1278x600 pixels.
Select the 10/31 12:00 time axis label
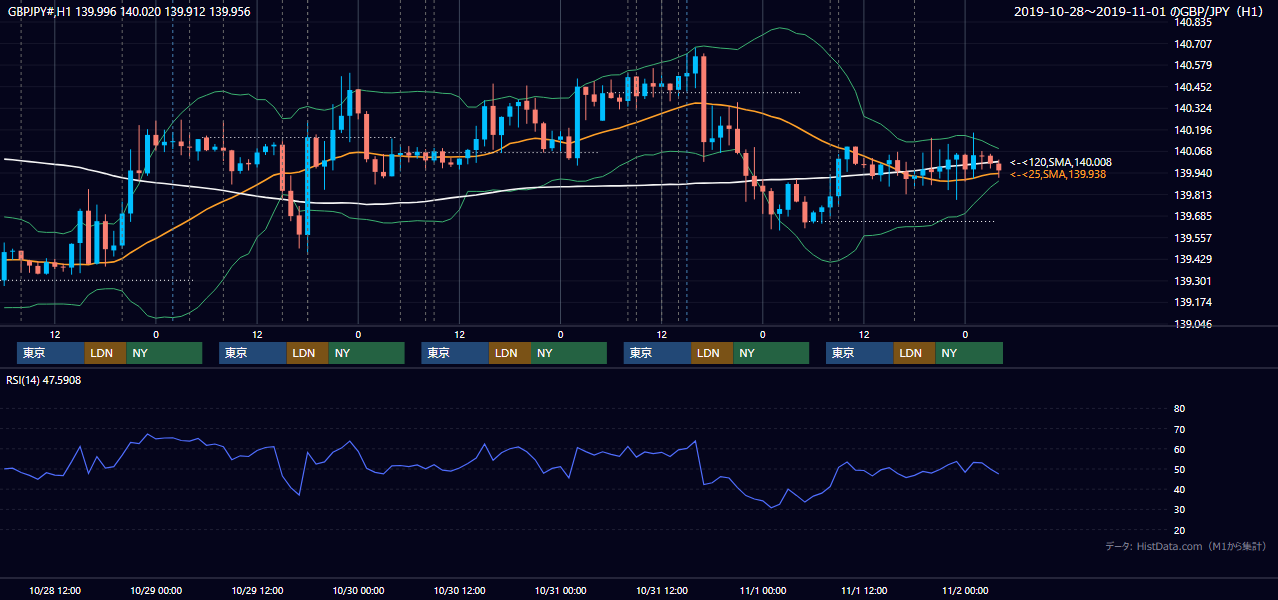[661, 590]
